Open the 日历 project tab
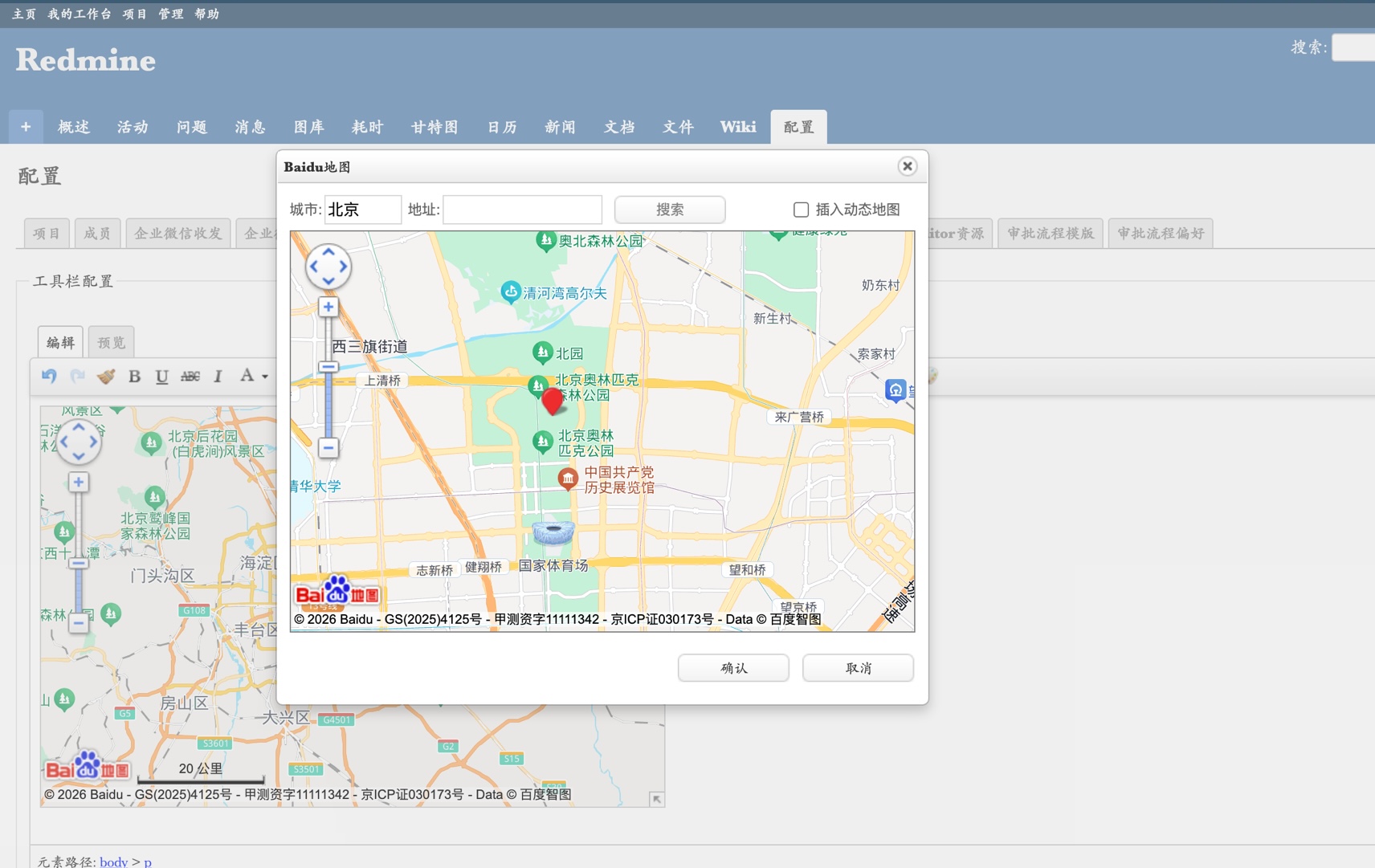This screenshot has width=1375, height=868. tap(502, 127)
